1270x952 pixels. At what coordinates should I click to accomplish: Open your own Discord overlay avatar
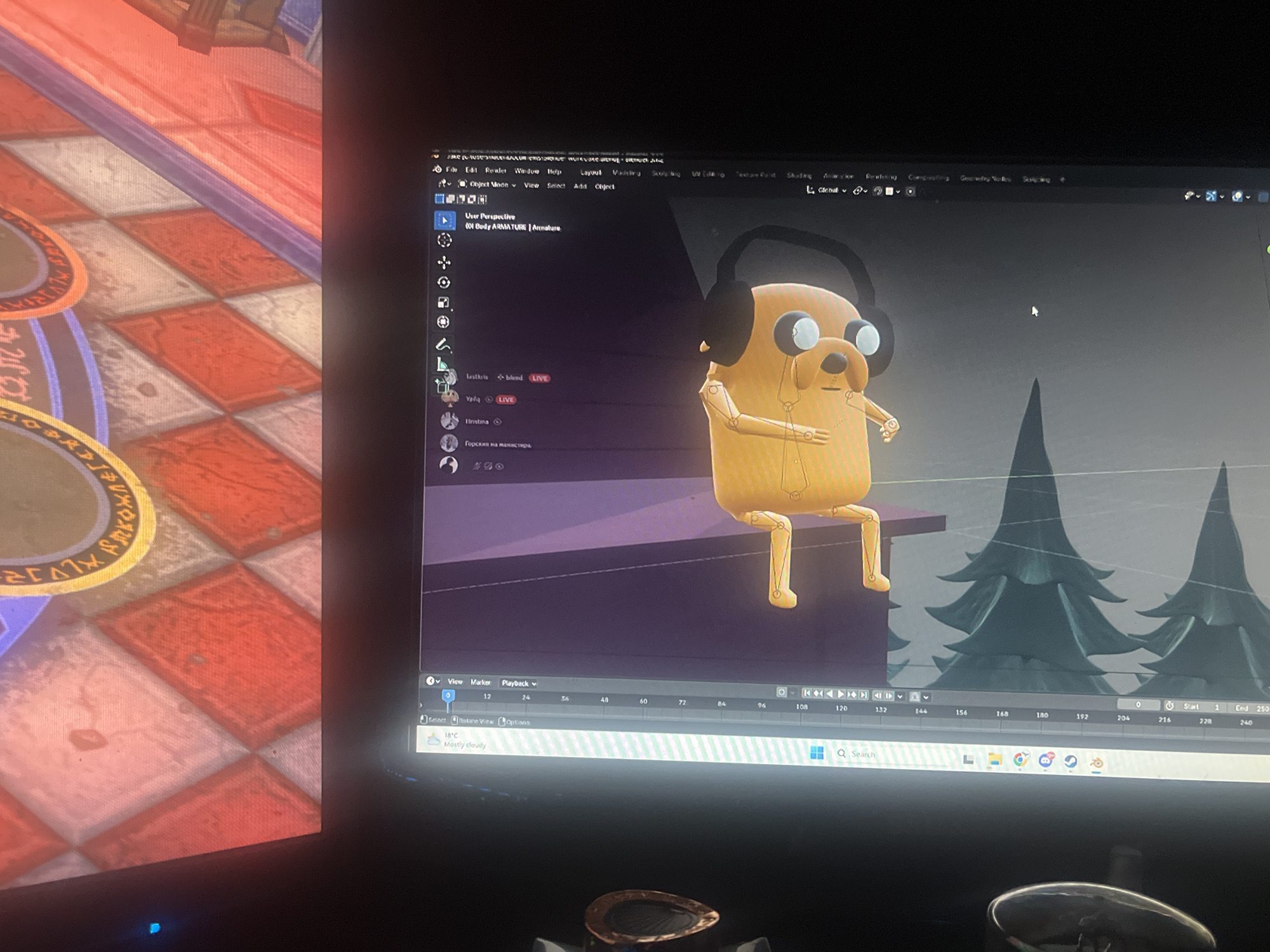tap(448, 465)
